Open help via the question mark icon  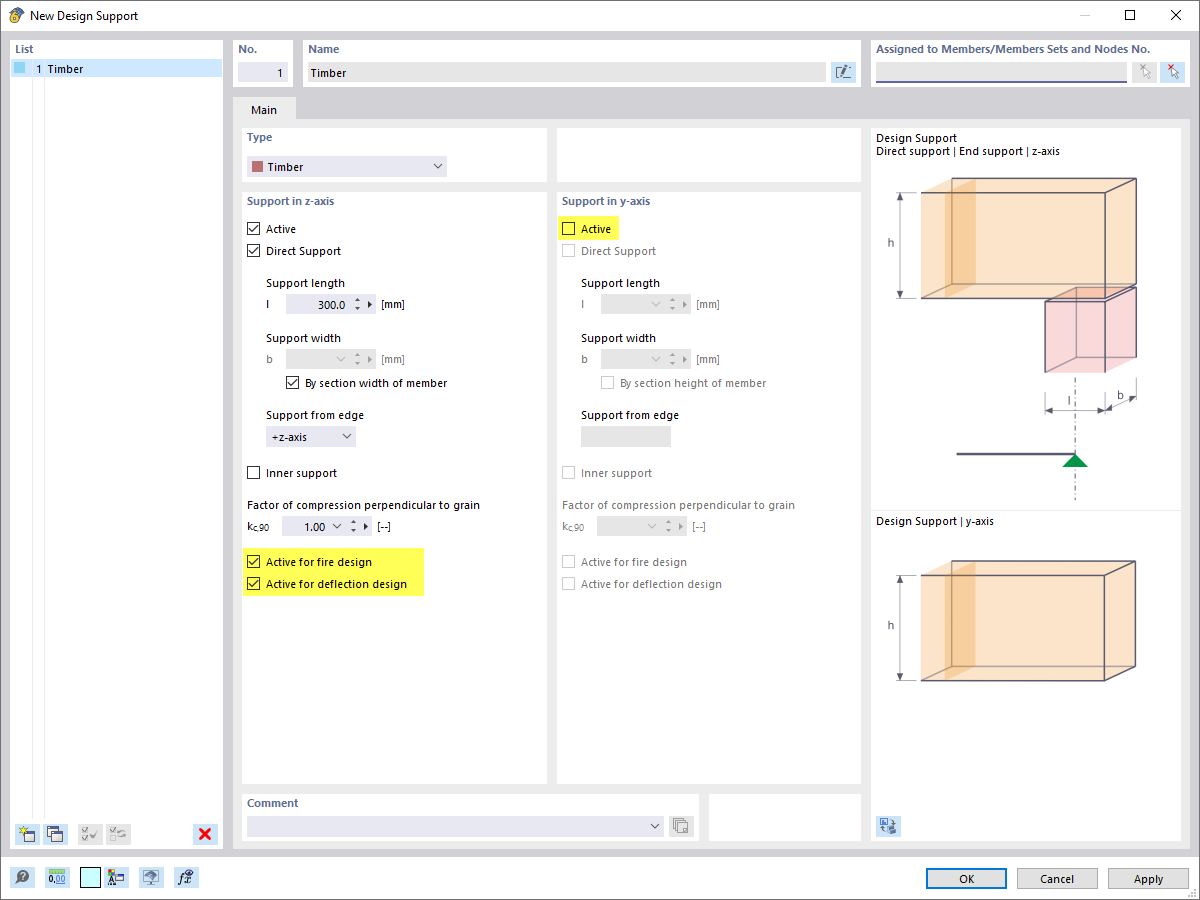coord(22,877)
